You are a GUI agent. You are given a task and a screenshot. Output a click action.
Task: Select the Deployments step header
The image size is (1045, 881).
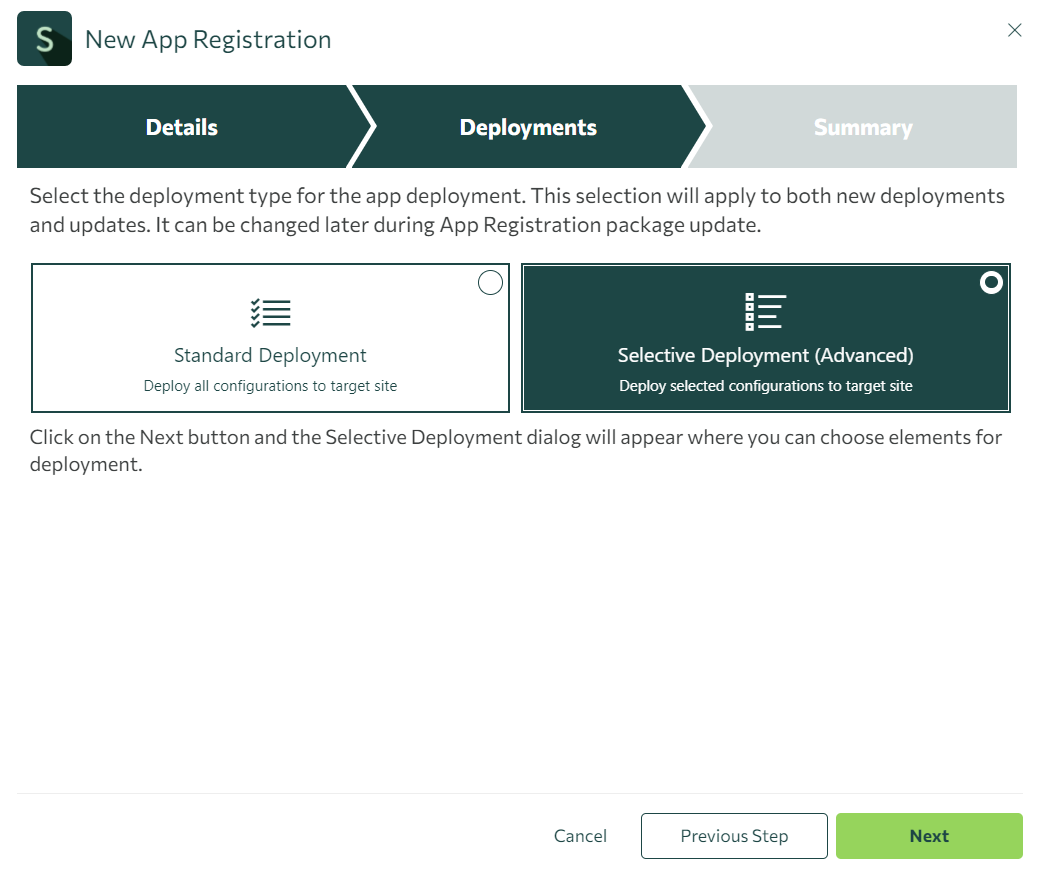click(x=527, y=127)
